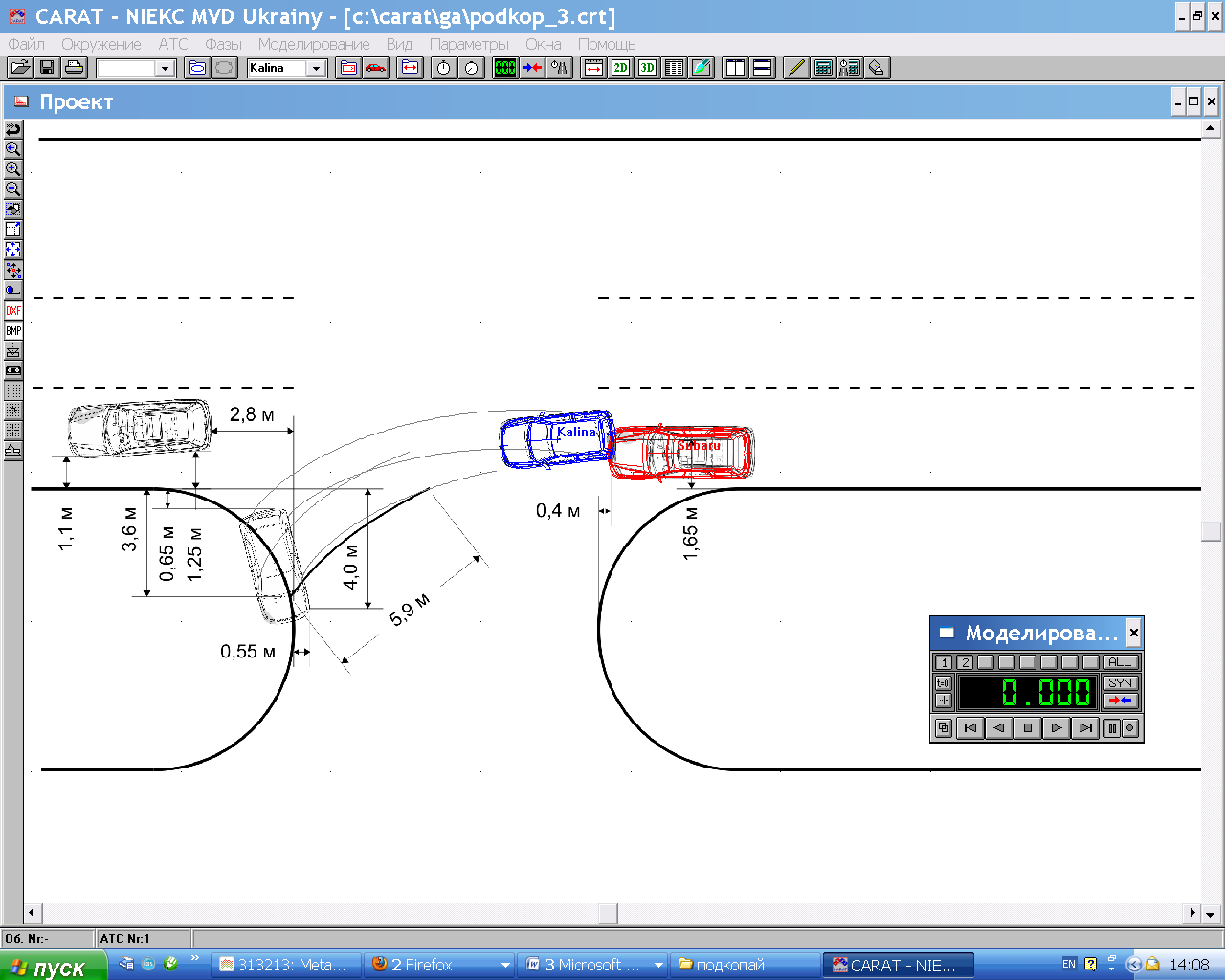Image resolution: width=1225 pixels, height=980 pixels.
Task: Play simulation in reverse
Action: [999, 728]
